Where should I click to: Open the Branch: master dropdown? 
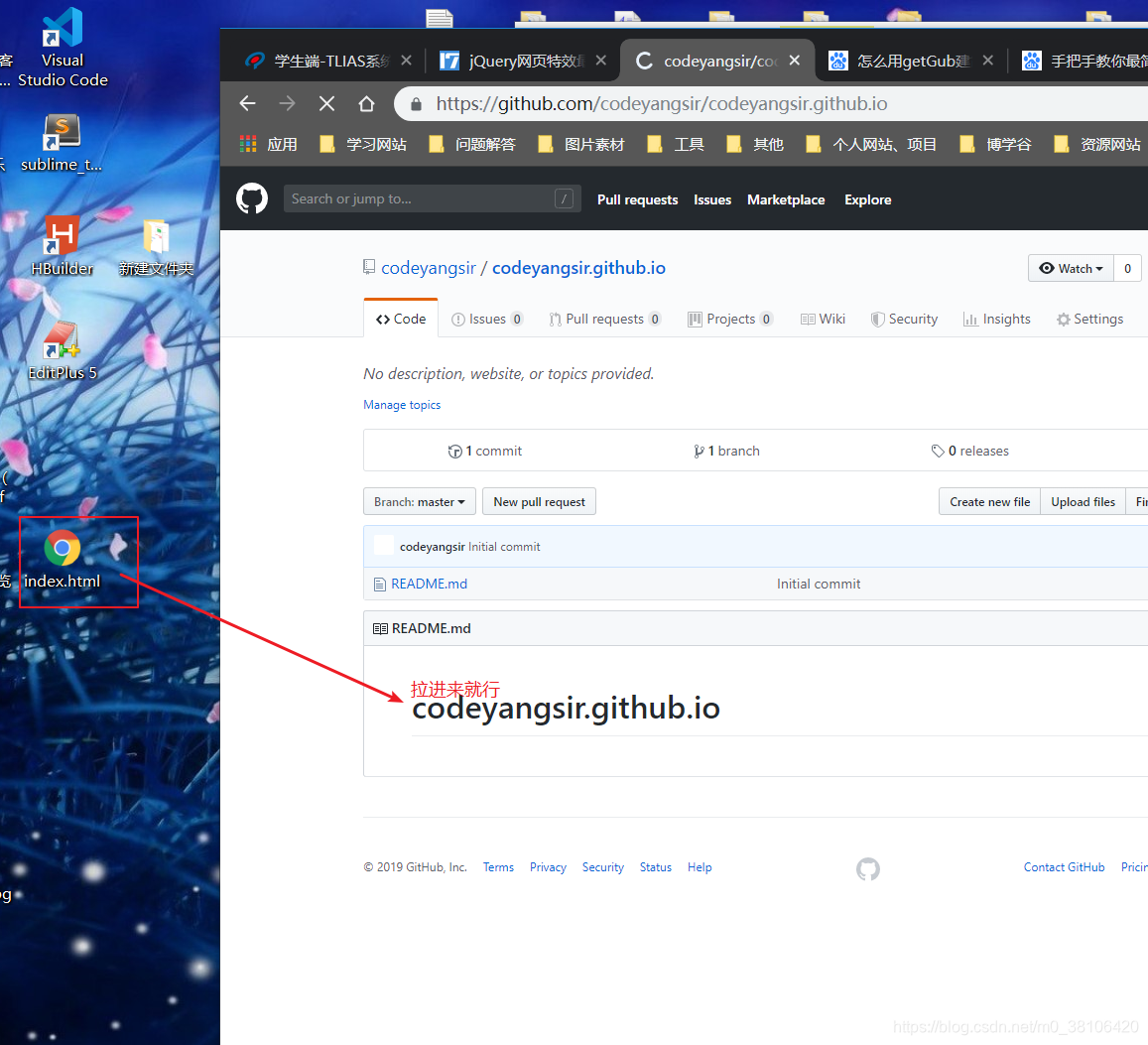tap(420, 501)
